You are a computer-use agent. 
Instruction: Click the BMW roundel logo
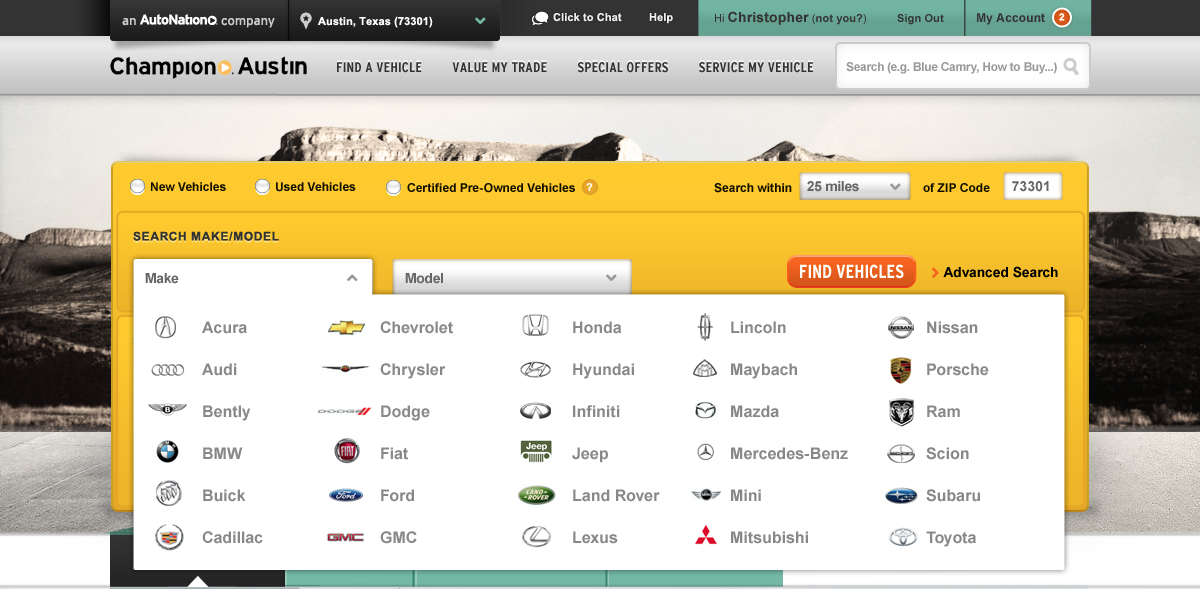(167, 453)
